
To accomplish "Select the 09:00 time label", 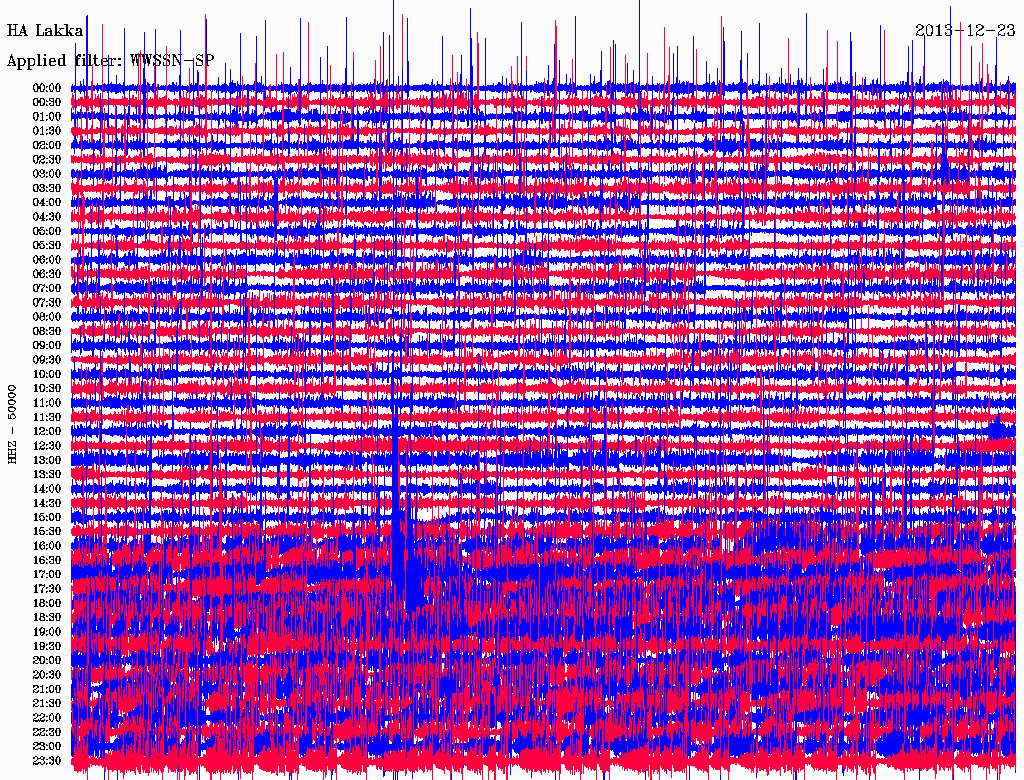I will click(x=47, y=345).
